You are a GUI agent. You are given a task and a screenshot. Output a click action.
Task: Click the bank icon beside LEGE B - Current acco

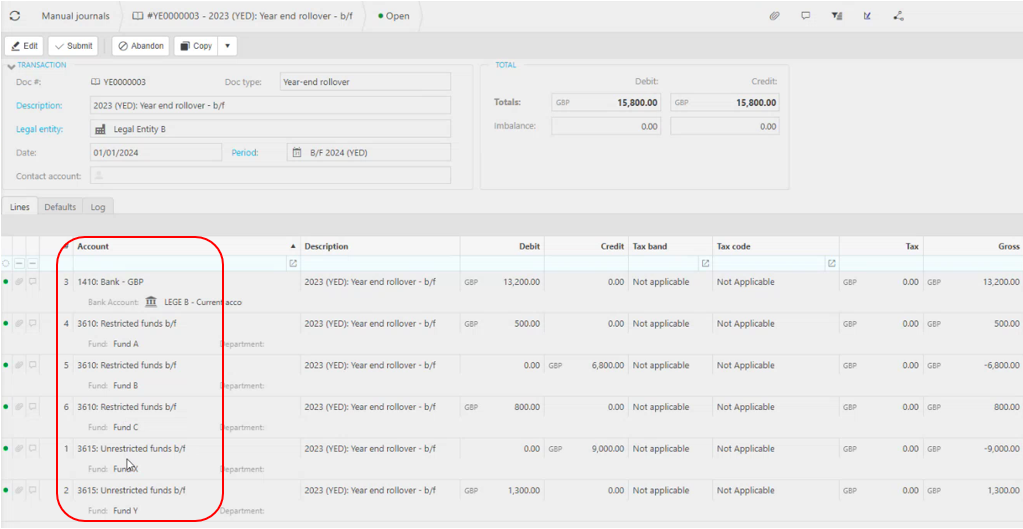(x=151, y=302)
